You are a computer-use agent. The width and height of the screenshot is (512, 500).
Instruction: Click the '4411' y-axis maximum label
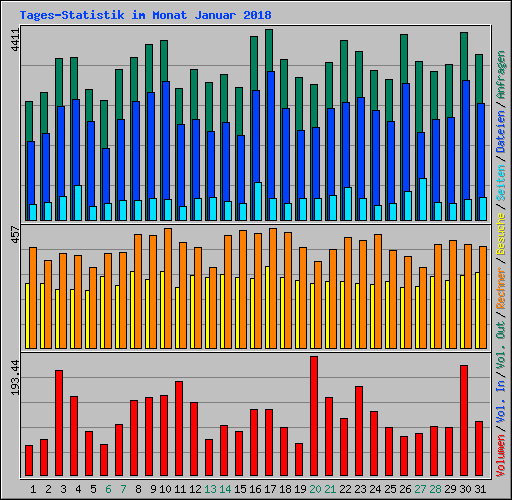click(x=16, y=40)
